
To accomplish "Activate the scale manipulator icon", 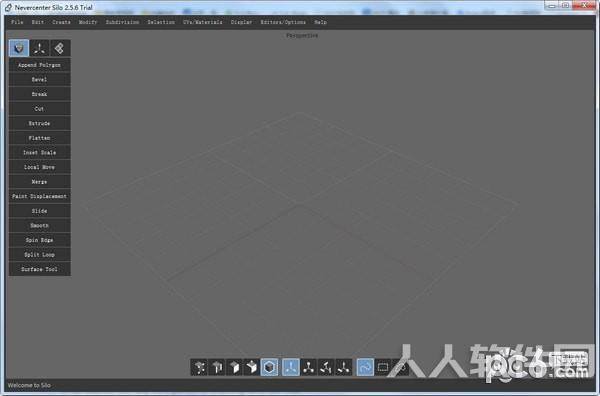I will coord(344,367).
